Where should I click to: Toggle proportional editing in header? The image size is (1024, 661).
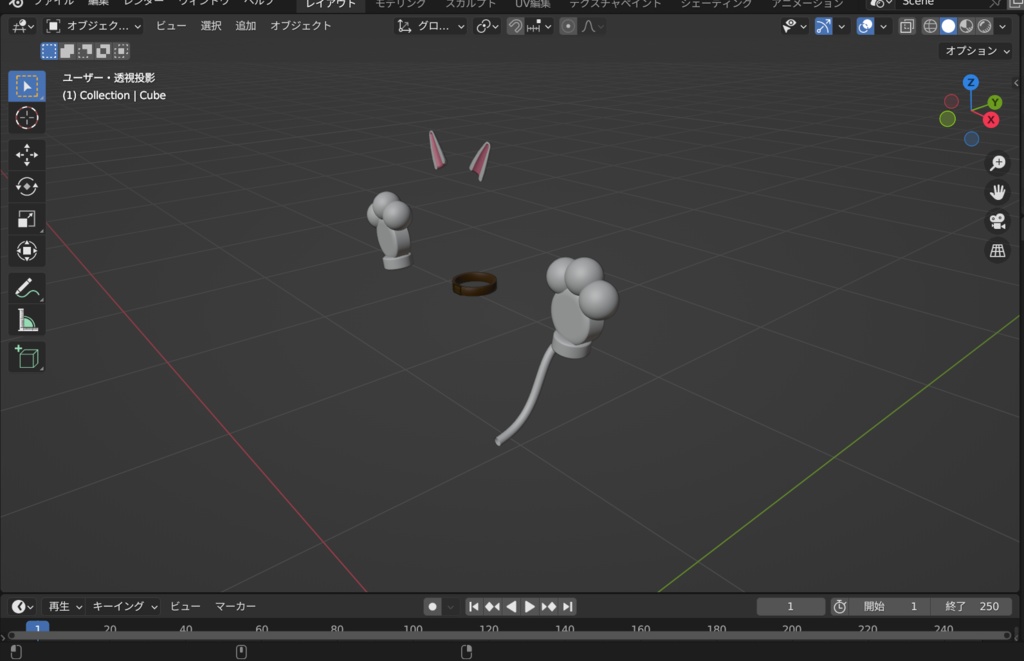tap(568, 26)
